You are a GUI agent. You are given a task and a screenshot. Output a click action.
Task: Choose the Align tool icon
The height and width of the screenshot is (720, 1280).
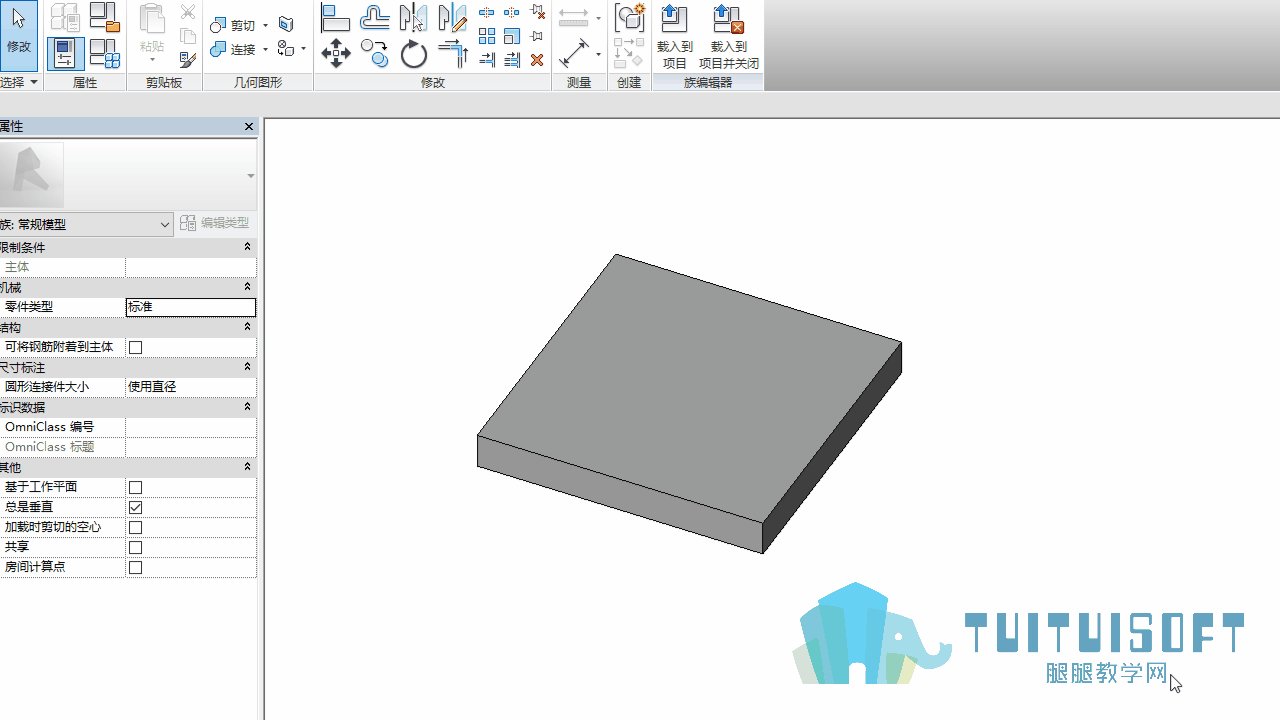pos(336,18)
